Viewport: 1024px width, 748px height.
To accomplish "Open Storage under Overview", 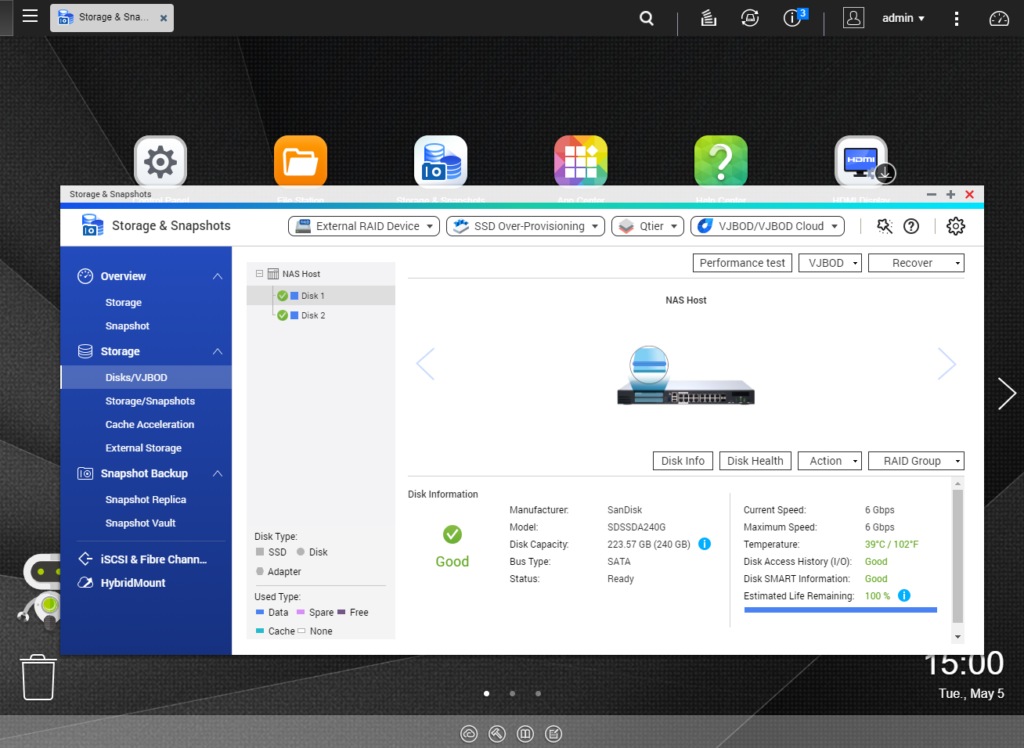I will point(123,302).
